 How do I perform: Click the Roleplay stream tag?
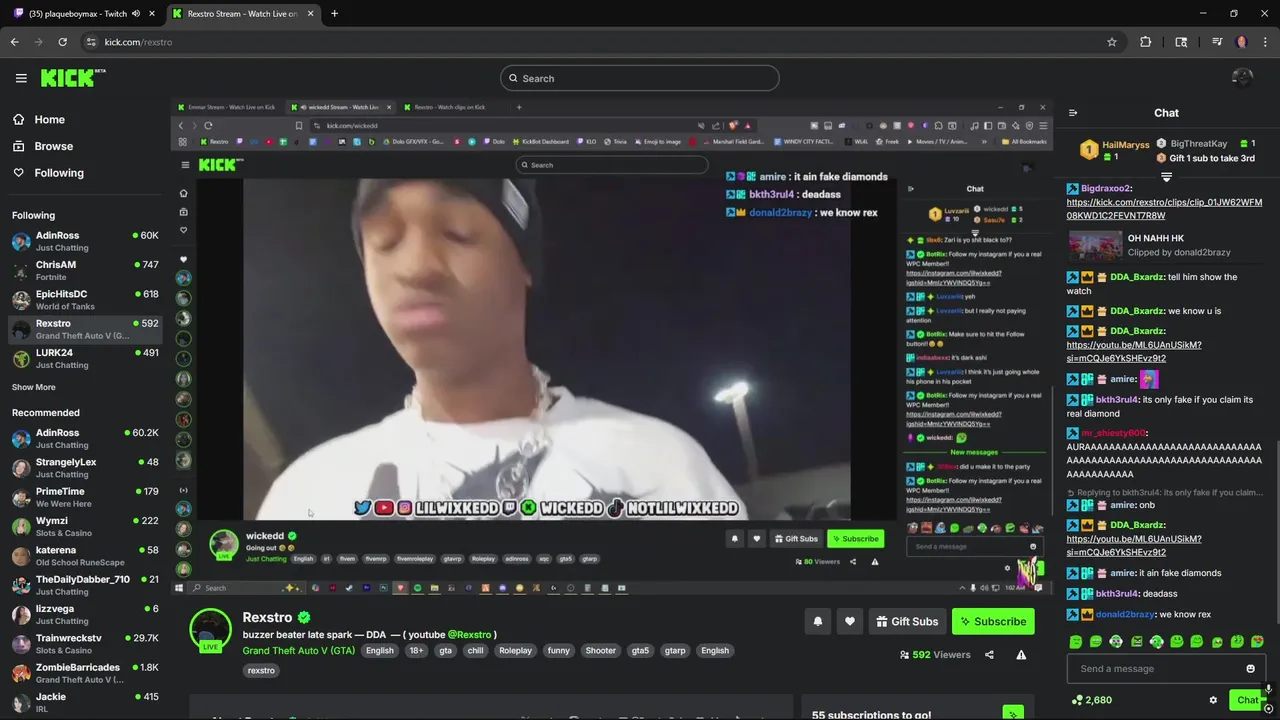tap(516, 650)
